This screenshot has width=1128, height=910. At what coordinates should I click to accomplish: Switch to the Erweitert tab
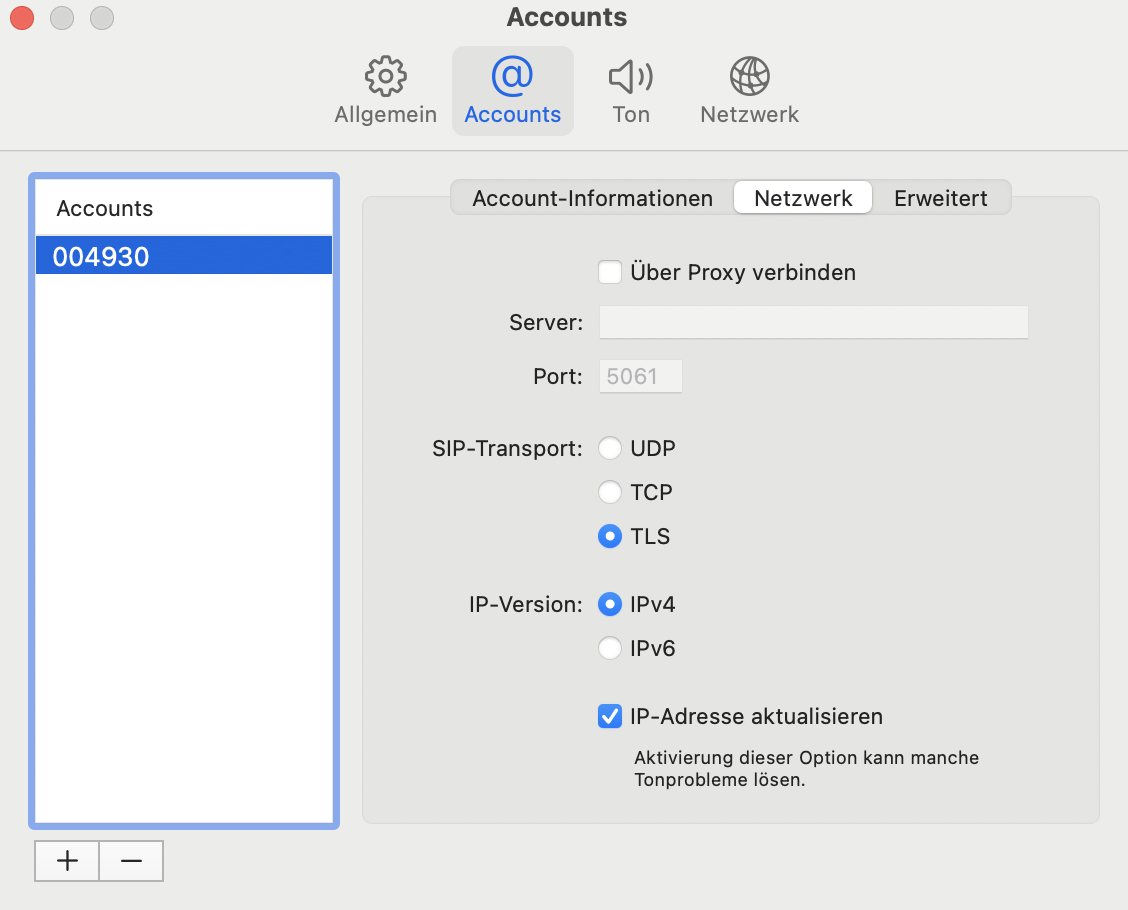(940, 198)
